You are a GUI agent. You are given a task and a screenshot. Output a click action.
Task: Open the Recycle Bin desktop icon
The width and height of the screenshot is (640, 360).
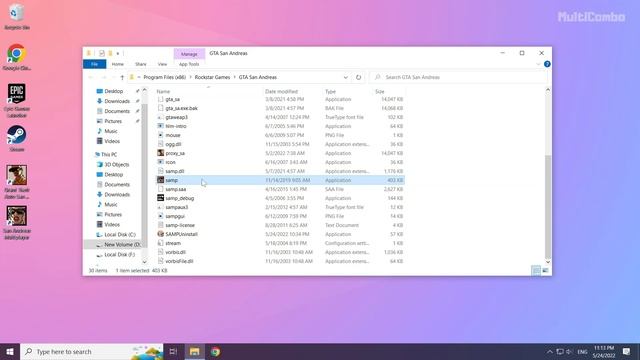point(17,17)
